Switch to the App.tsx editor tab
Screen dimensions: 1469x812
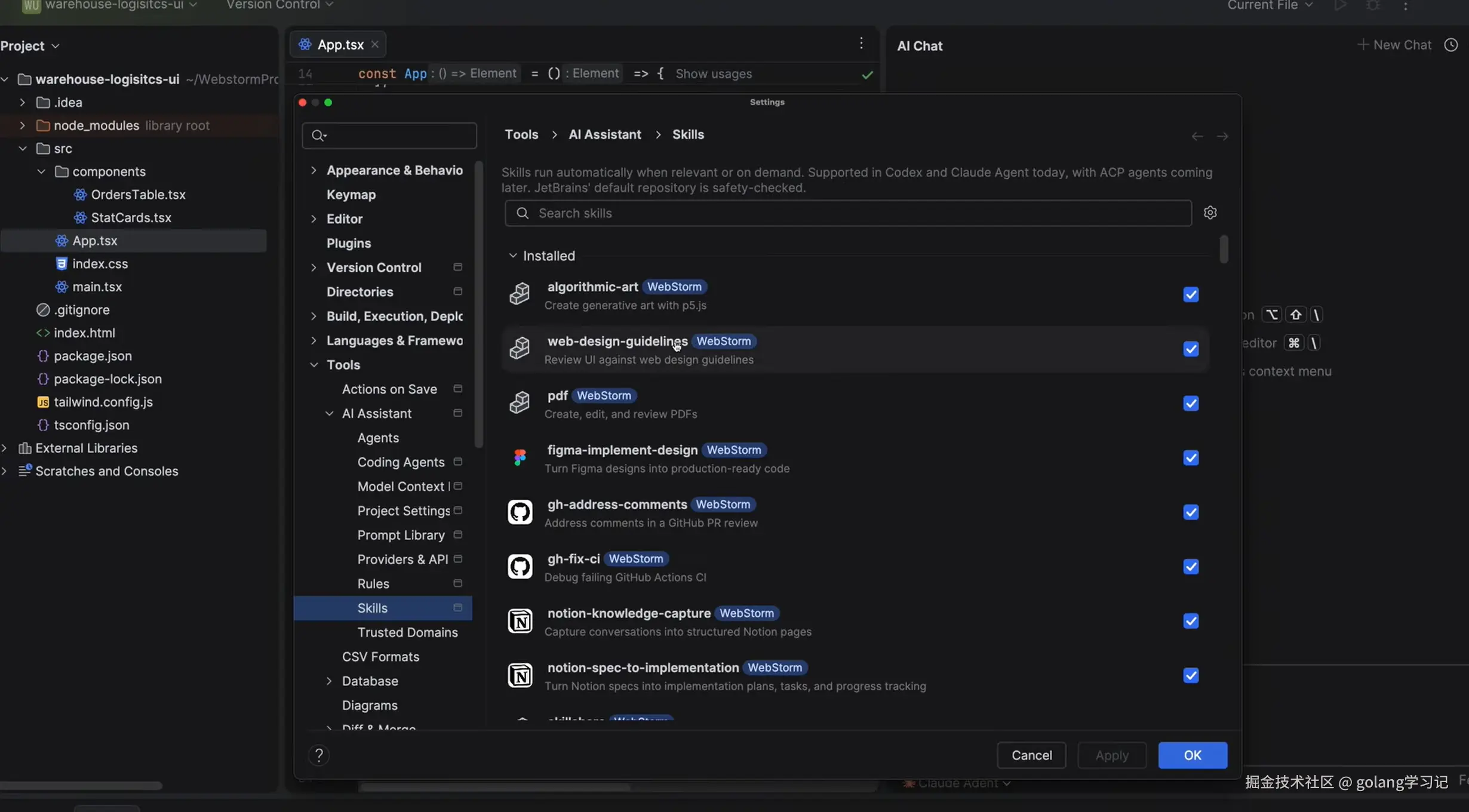(340, 45)
